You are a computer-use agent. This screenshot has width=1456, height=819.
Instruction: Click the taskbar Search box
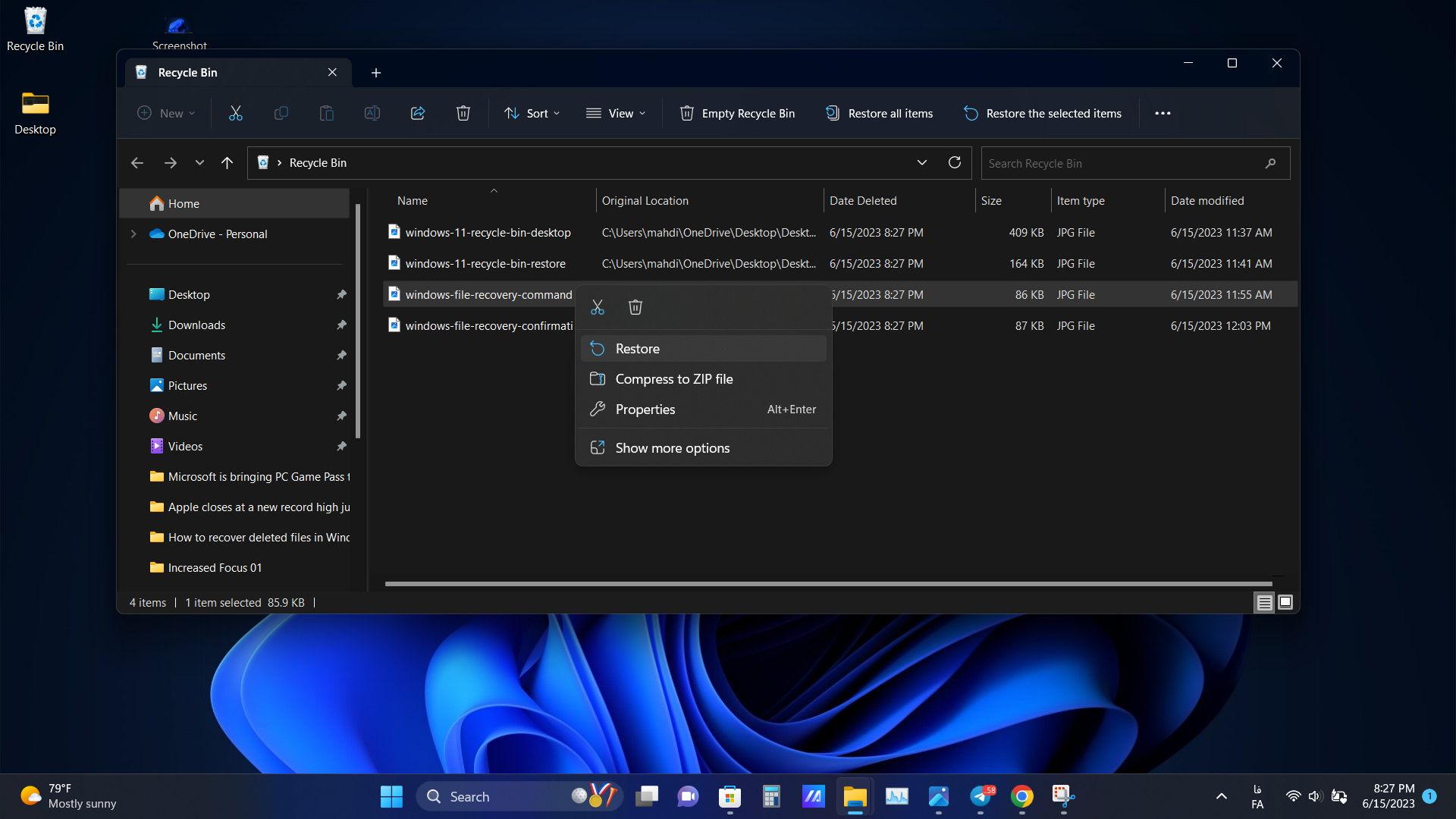tap(519, 796)
